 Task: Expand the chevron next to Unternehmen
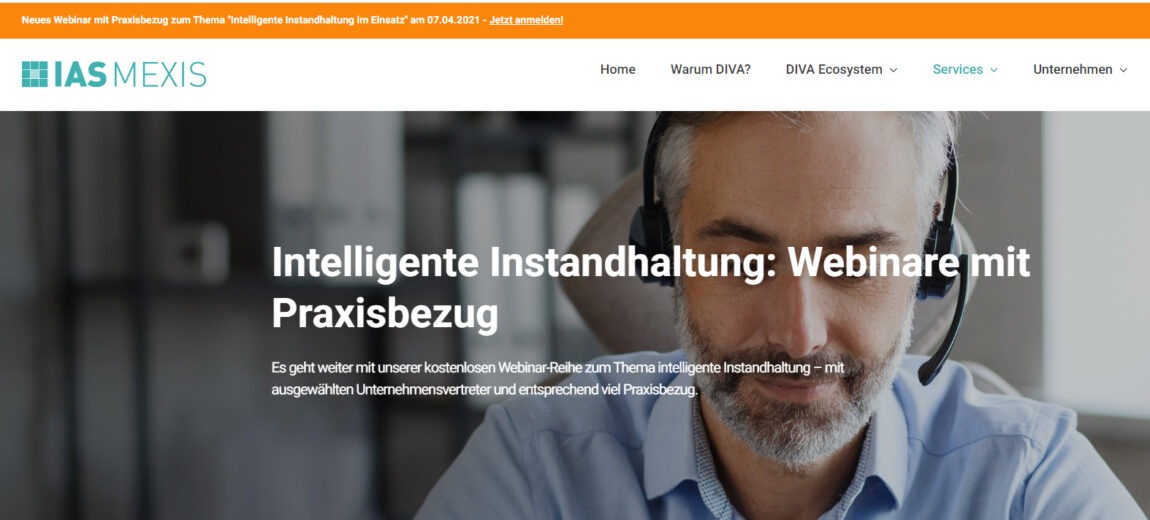pos(1123,70)
